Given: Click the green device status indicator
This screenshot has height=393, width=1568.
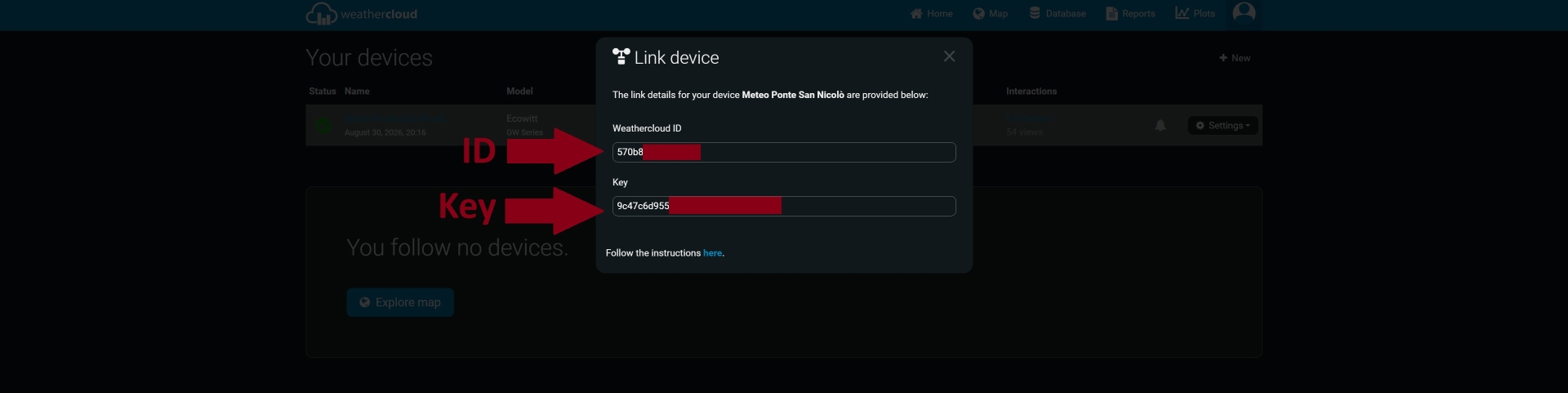Looking at the screenshot, I should coord(323,125).
